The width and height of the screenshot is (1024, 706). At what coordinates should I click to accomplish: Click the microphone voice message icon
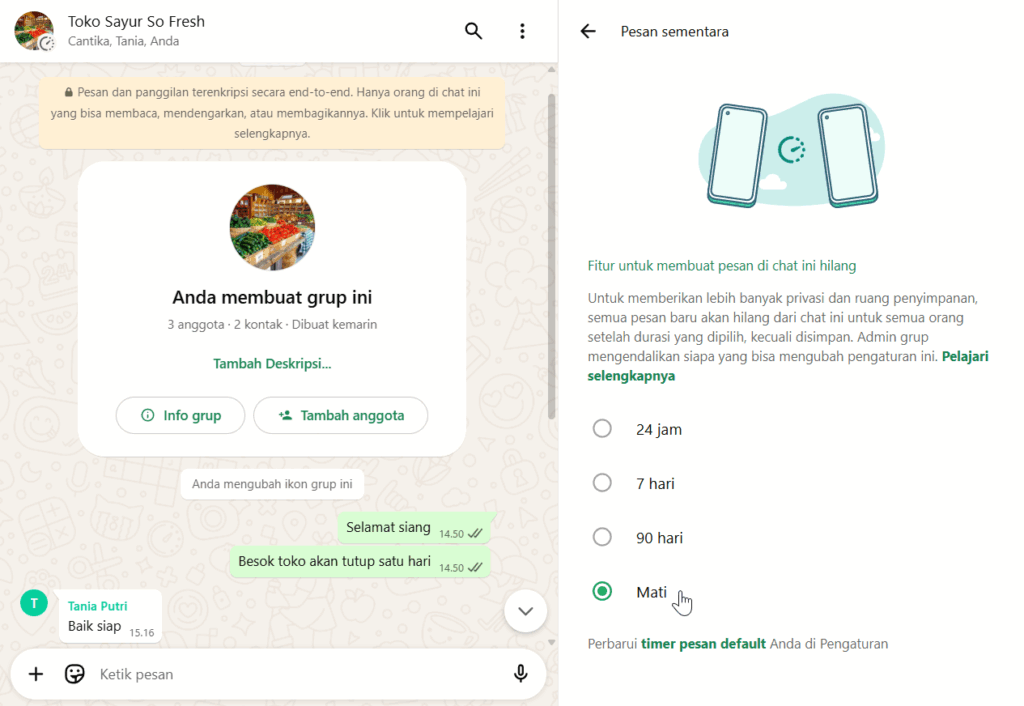click(x=520, y=673)
